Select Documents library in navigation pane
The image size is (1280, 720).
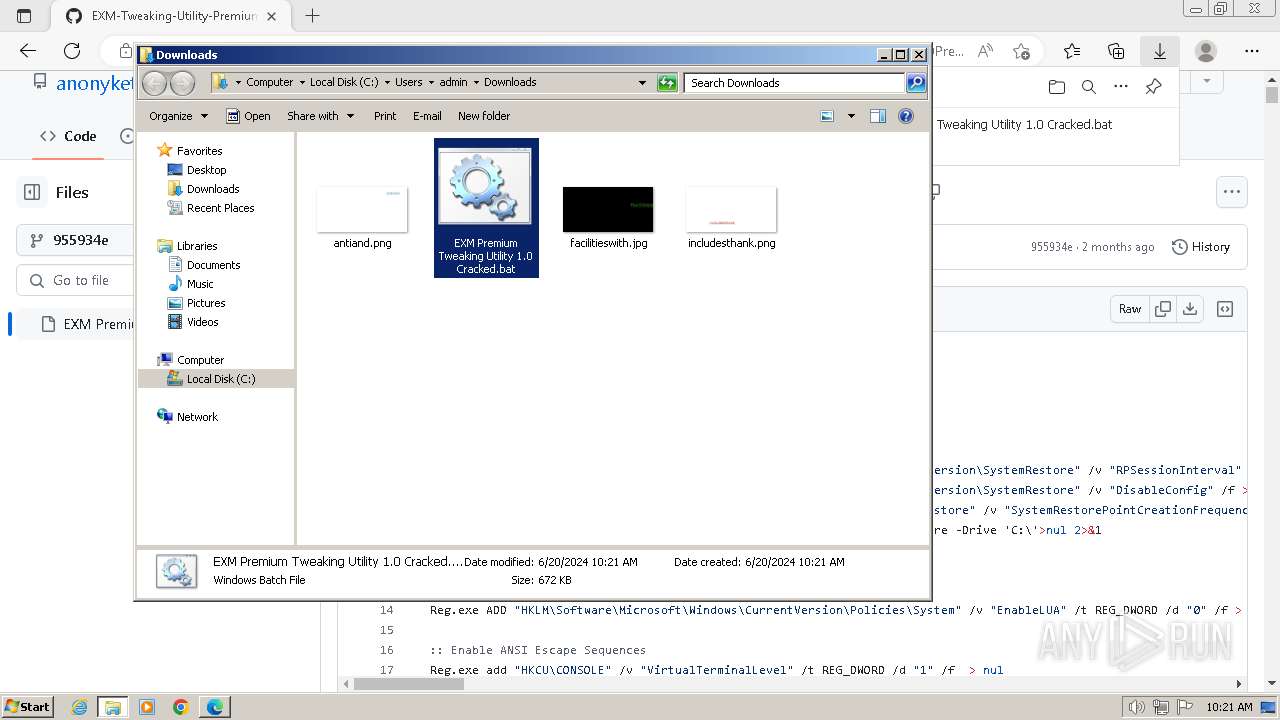213,265
